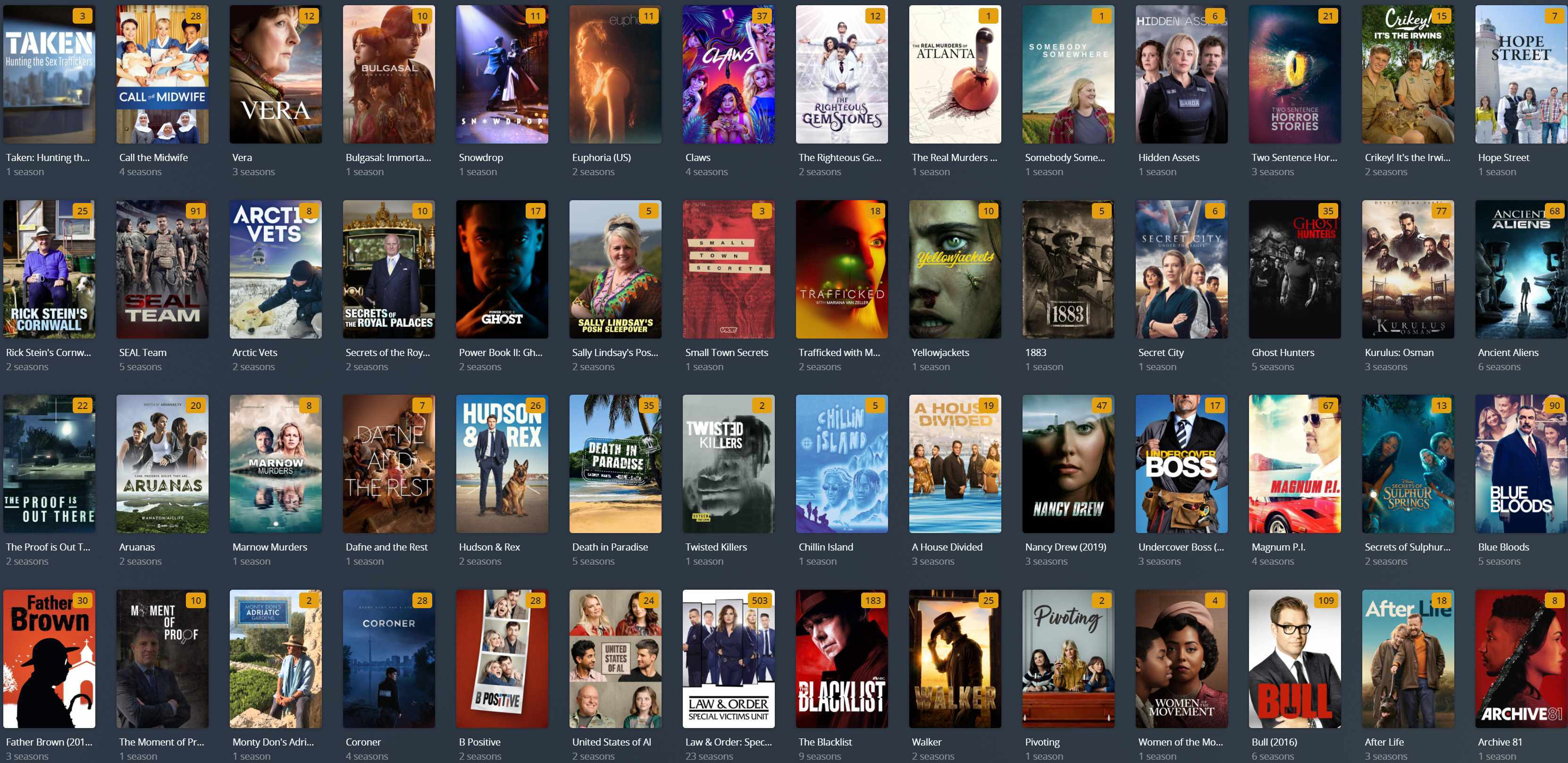Click the Call the Midwife poster
Screen dimensions: 1568x763
(x=162, y=74)
